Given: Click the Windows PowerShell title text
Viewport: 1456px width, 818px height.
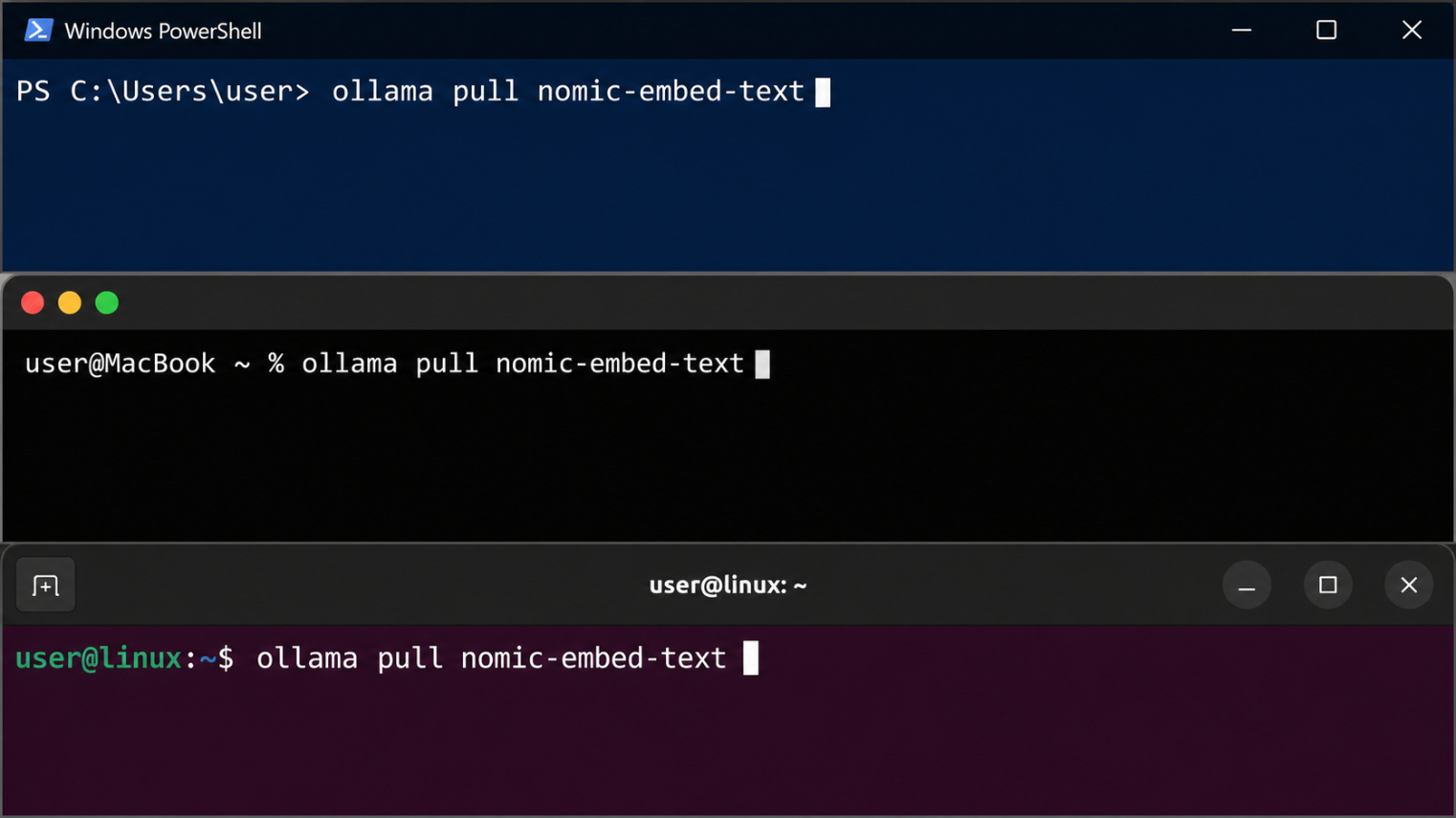Looking at the screenshot, I should (163, 32).
